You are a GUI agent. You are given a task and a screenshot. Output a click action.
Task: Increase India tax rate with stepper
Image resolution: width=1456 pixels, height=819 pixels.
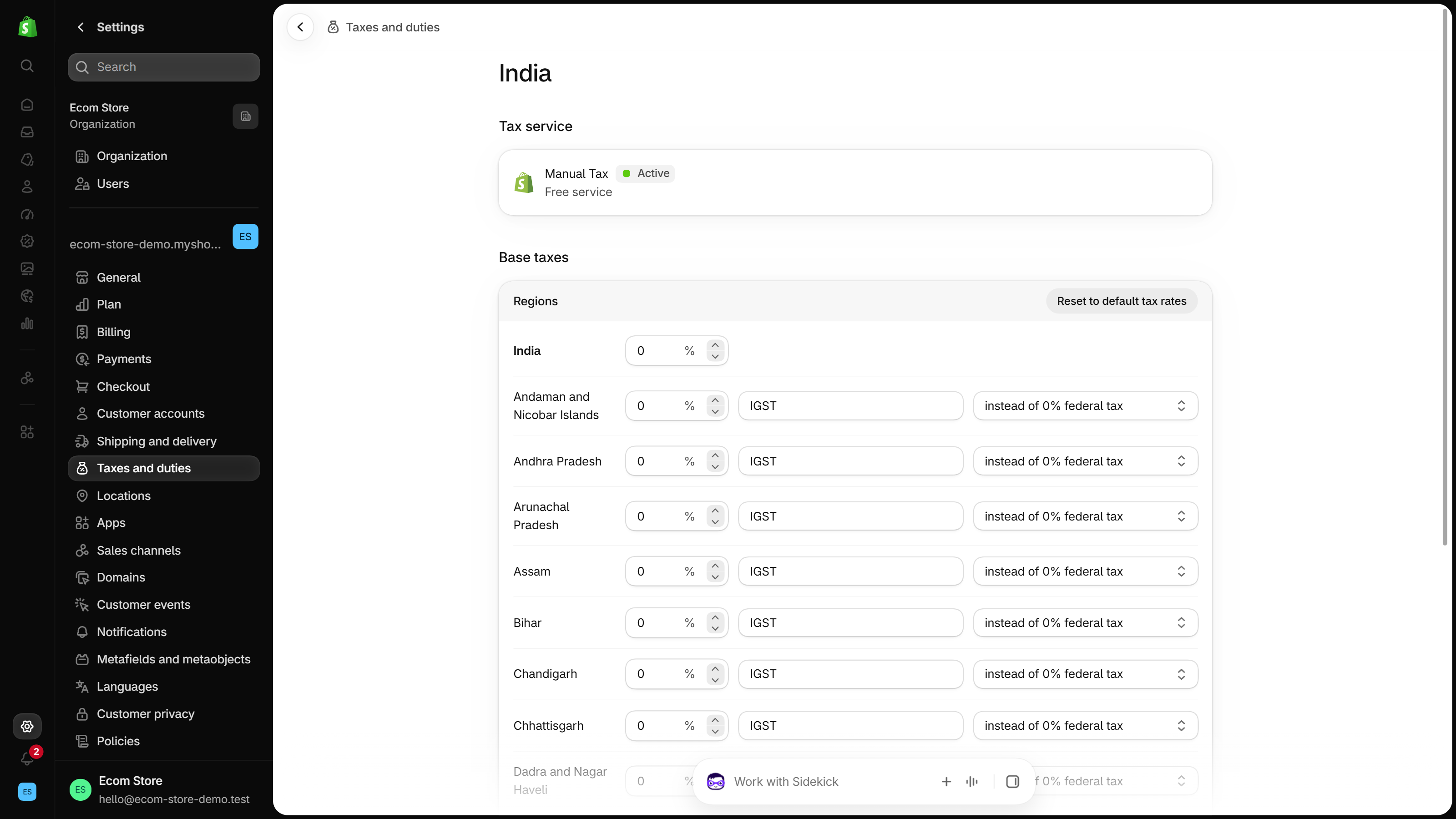click(715, 345)
